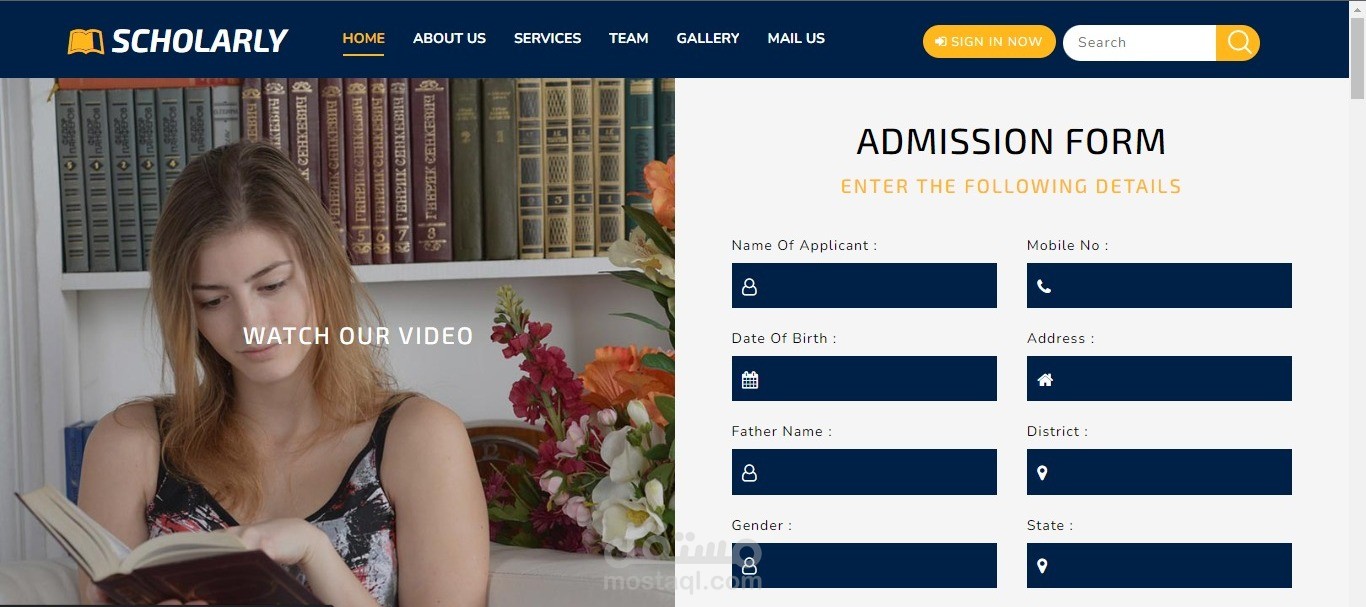Screen dimensions: 1366x607
Task: Click into the Mobile No input
Action: (x=1159, y=286)
